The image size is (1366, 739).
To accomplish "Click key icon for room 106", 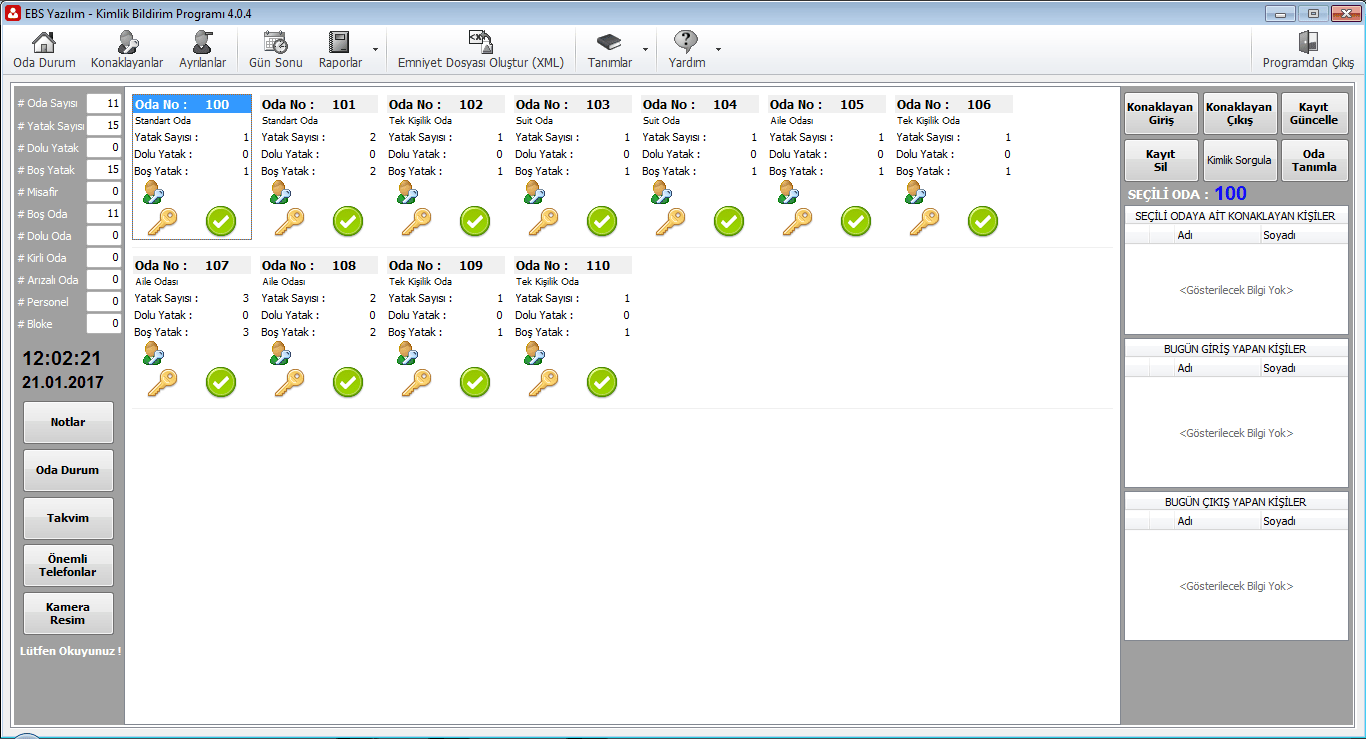I will pyautogui.click(x=923, y=221).
